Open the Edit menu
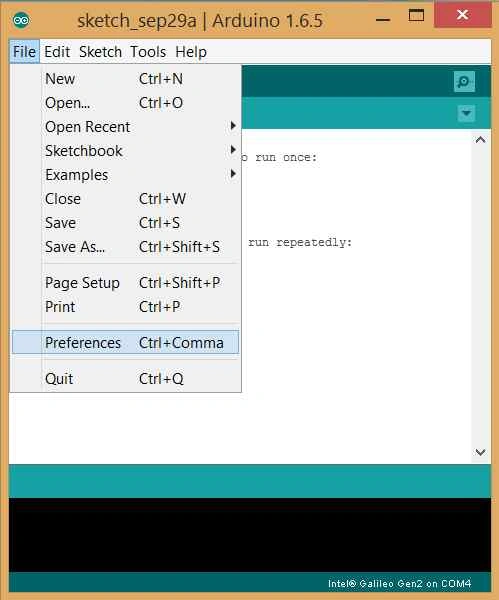The width and height of the screenshot is (499, 600). pyautogui.click(x=57, y=52)
